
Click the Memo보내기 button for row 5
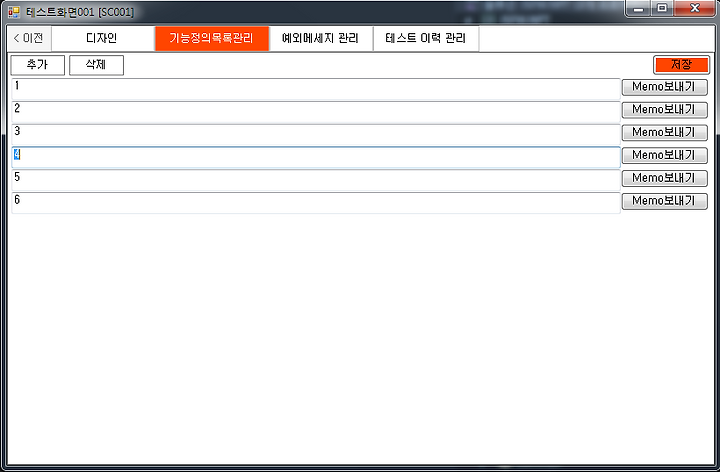pos(664,178)
